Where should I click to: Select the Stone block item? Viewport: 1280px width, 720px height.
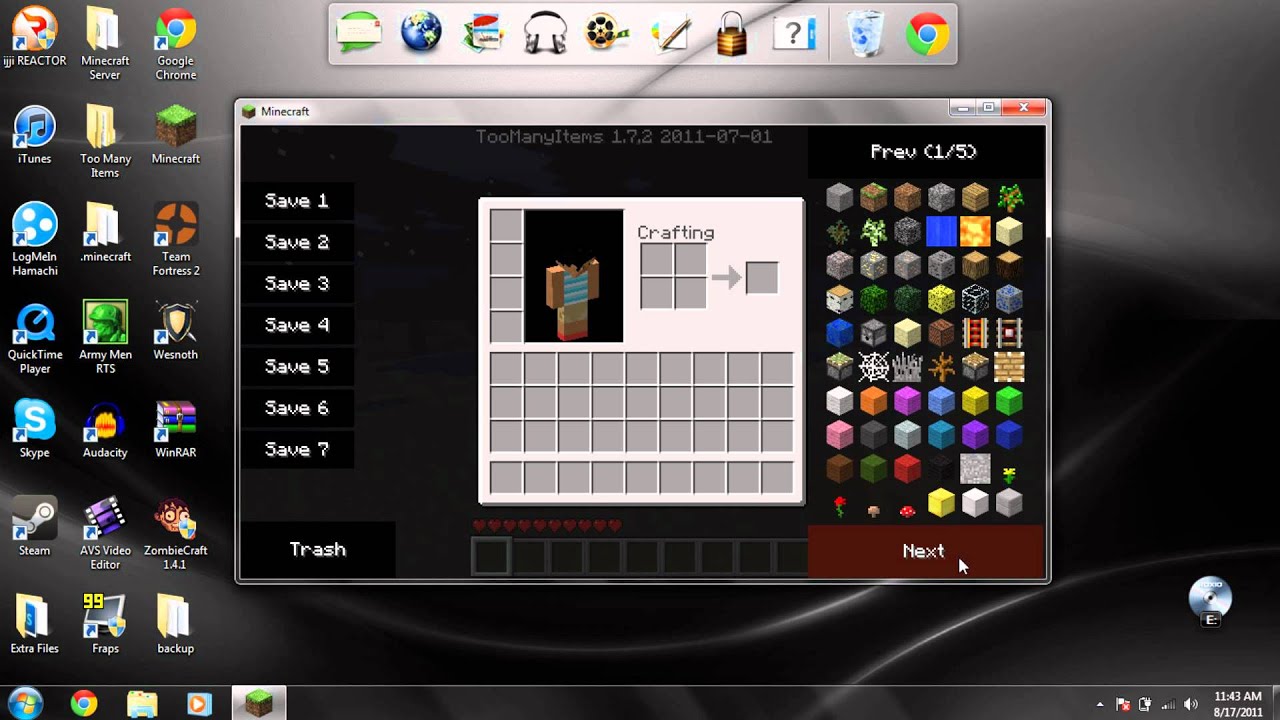(x=839, y=197)
